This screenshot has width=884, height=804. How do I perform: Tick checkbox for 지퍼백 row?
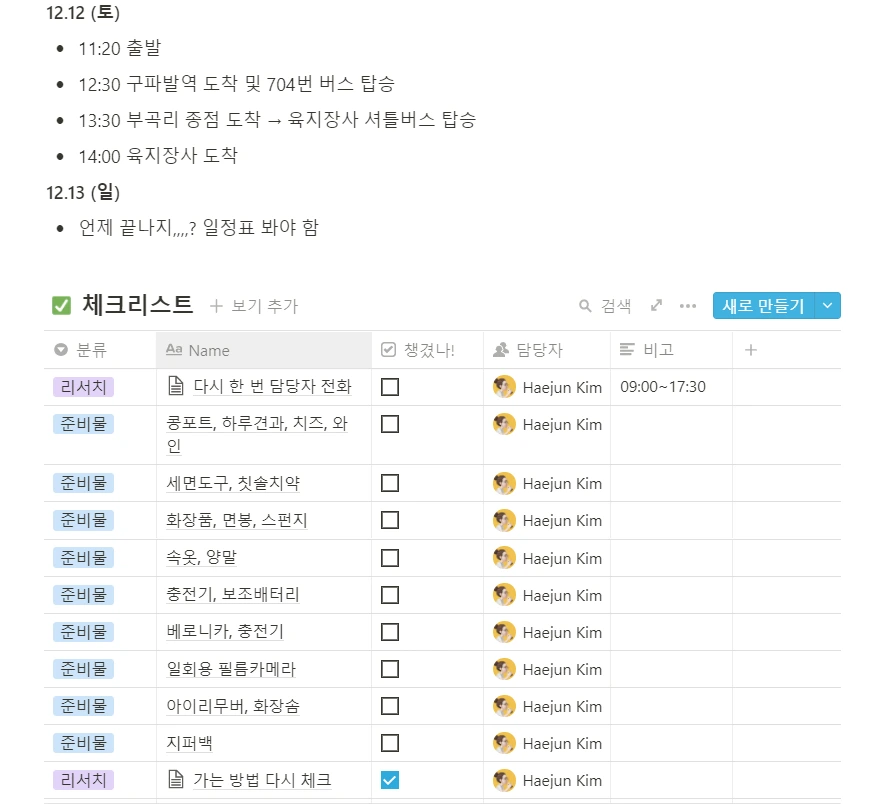tap(390, 743)
